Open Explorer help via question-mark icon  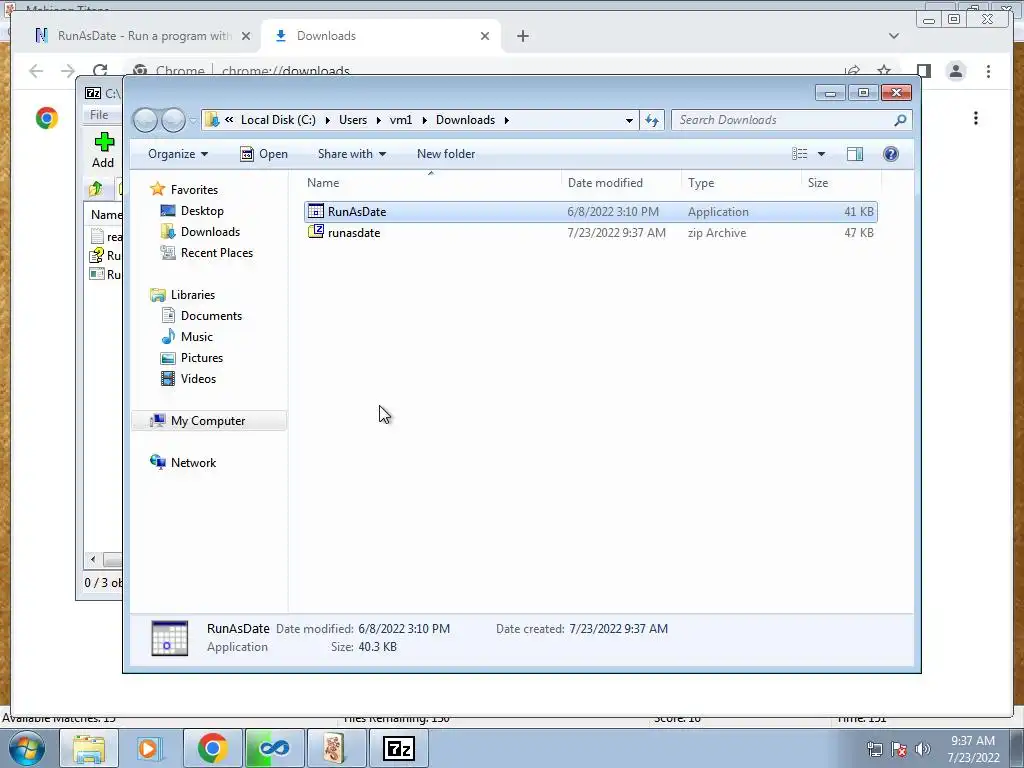890,154
